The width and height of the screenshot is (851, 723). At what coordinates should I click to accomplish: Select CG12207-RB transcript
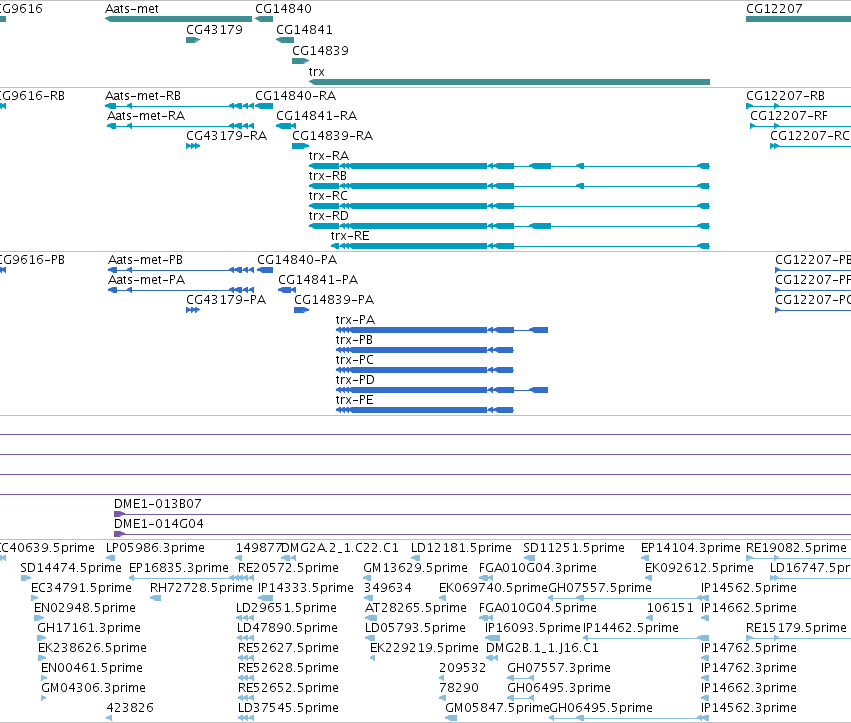pyautogui.click(x=798, y=106)
